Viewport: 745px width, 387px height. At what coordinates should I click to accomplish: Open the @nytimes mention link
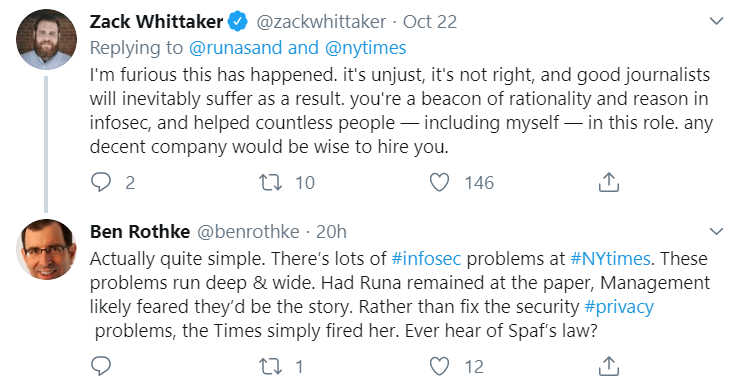pyautogui.click(x=365, y=48)
